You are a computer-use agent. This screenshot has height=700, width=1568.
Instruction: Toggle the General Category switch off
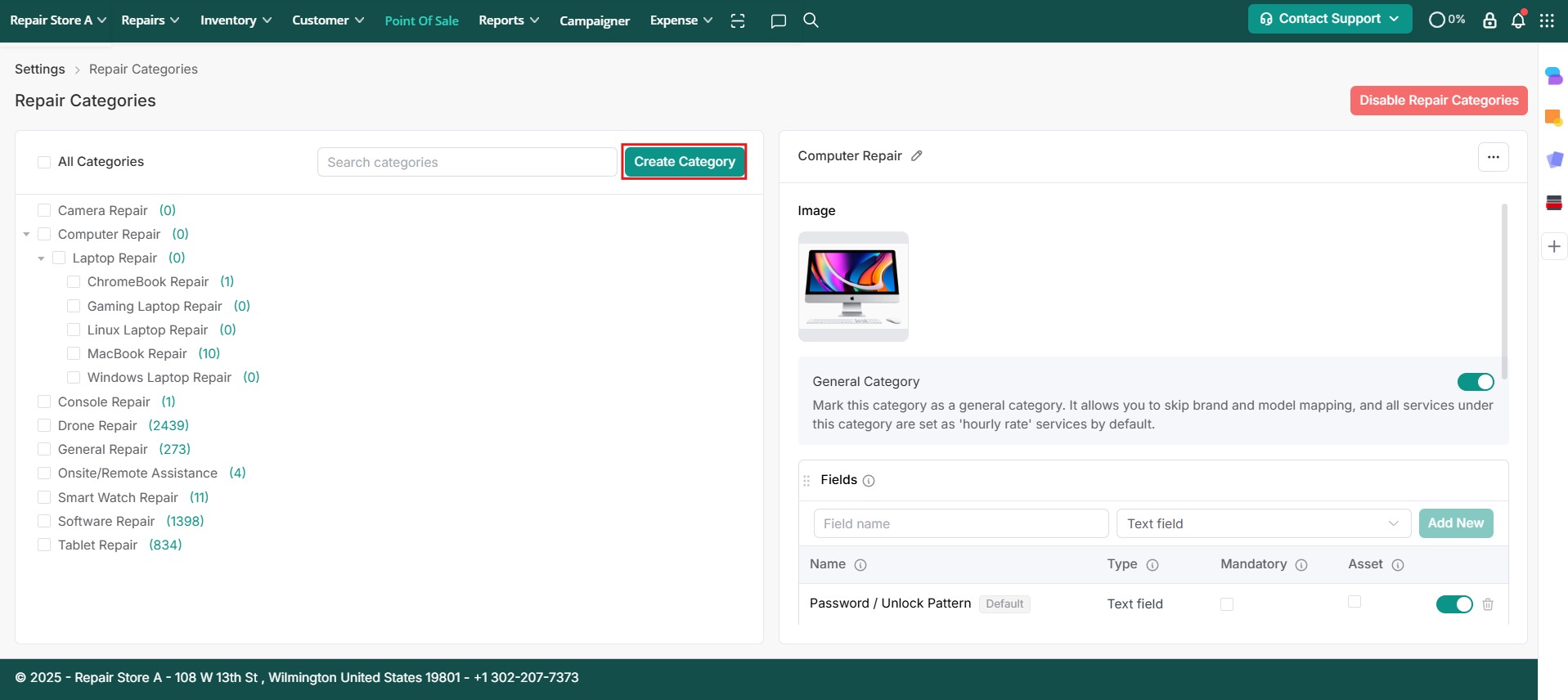point(1475,382)
